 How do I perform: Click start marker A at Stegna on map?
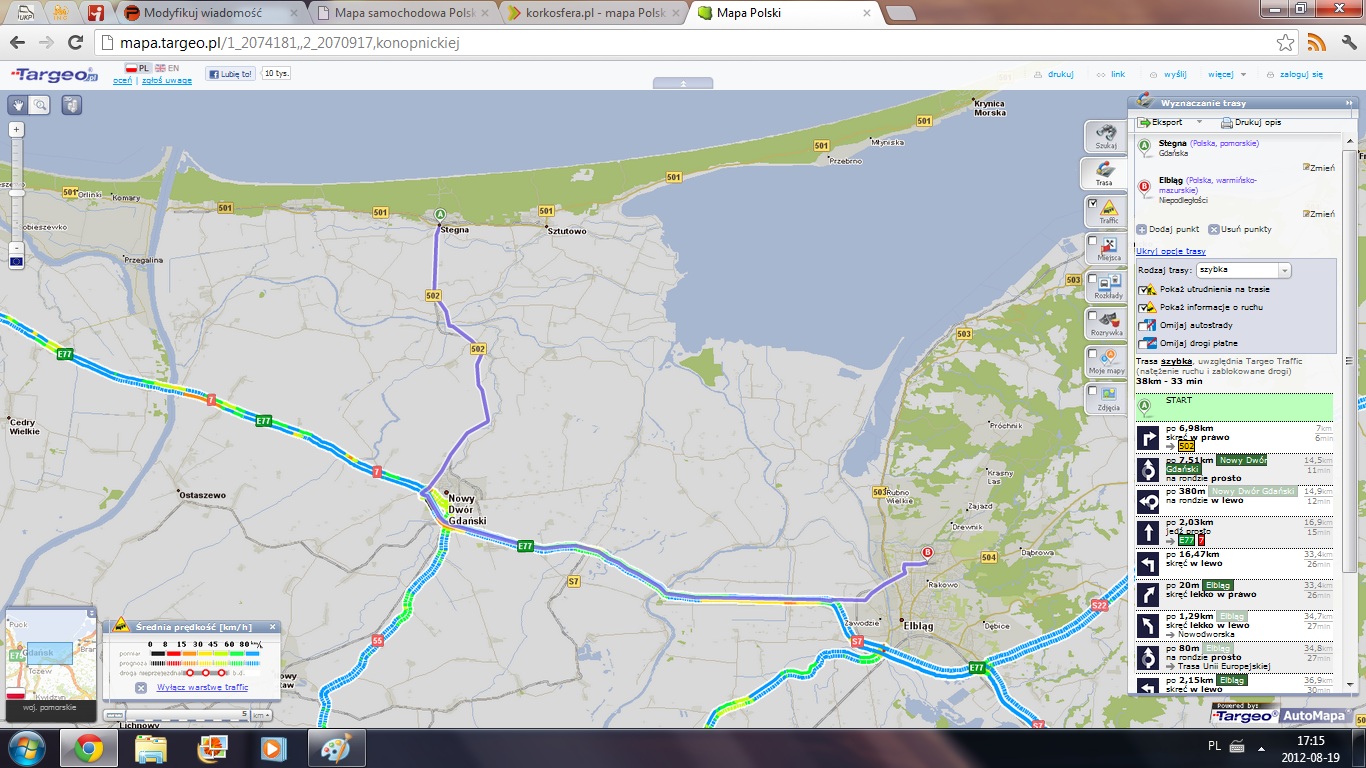click(439, 214)
